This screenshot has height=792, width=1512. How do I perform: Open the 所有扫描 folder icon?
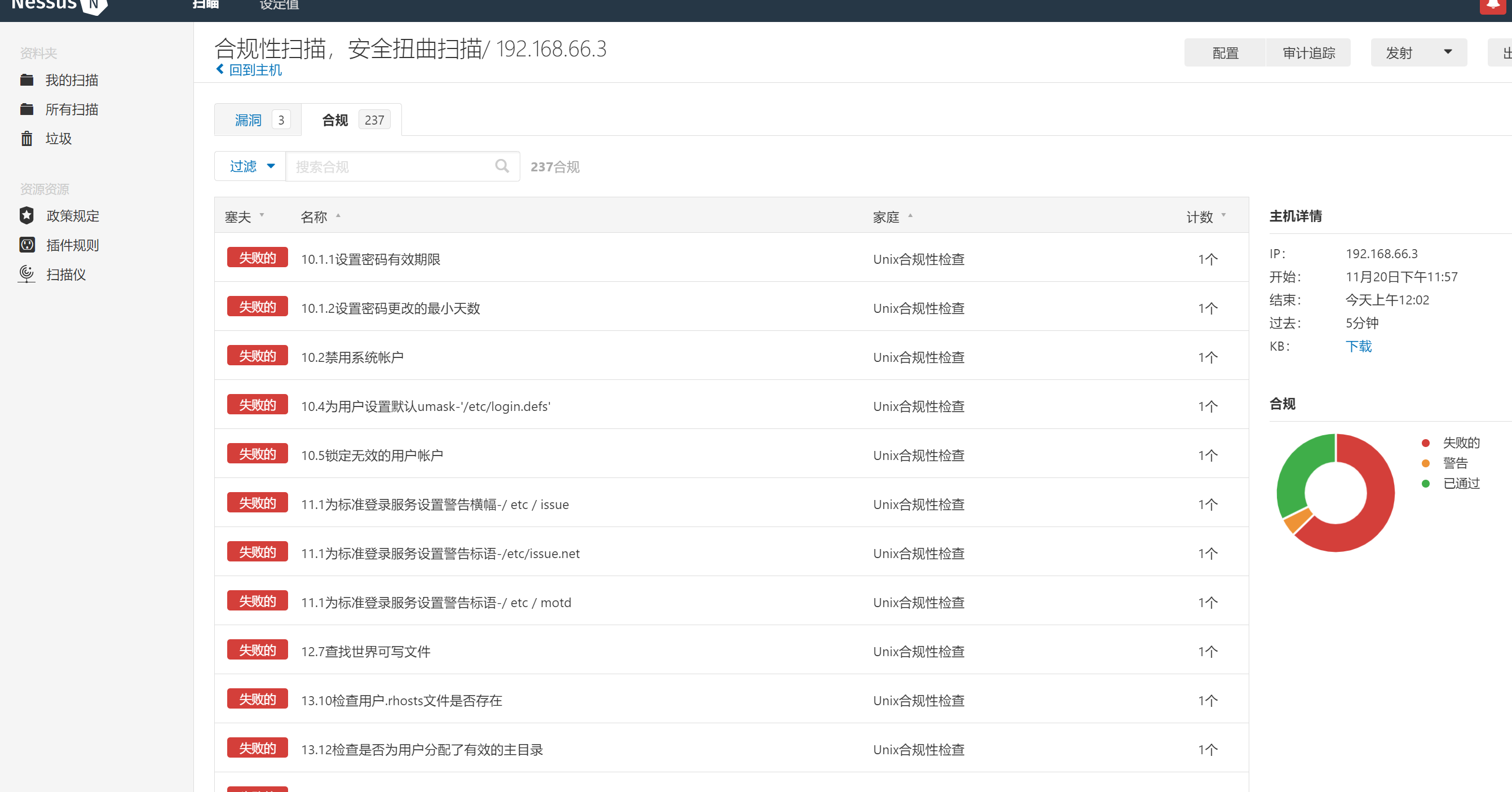click(26, 109)
